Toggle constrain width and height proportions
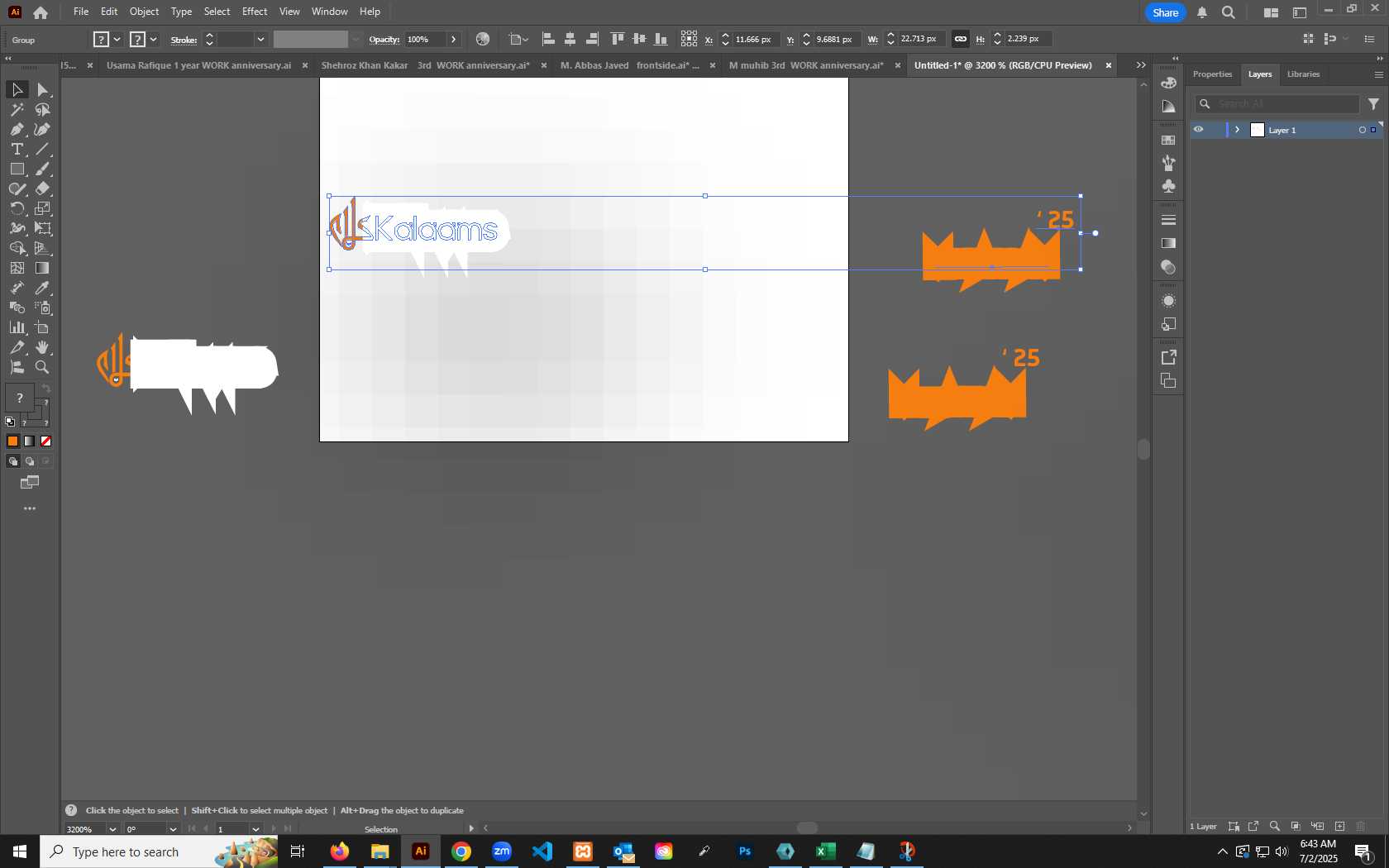The height and width of the screenshot is (868, 1389). (x=960, y=39)
